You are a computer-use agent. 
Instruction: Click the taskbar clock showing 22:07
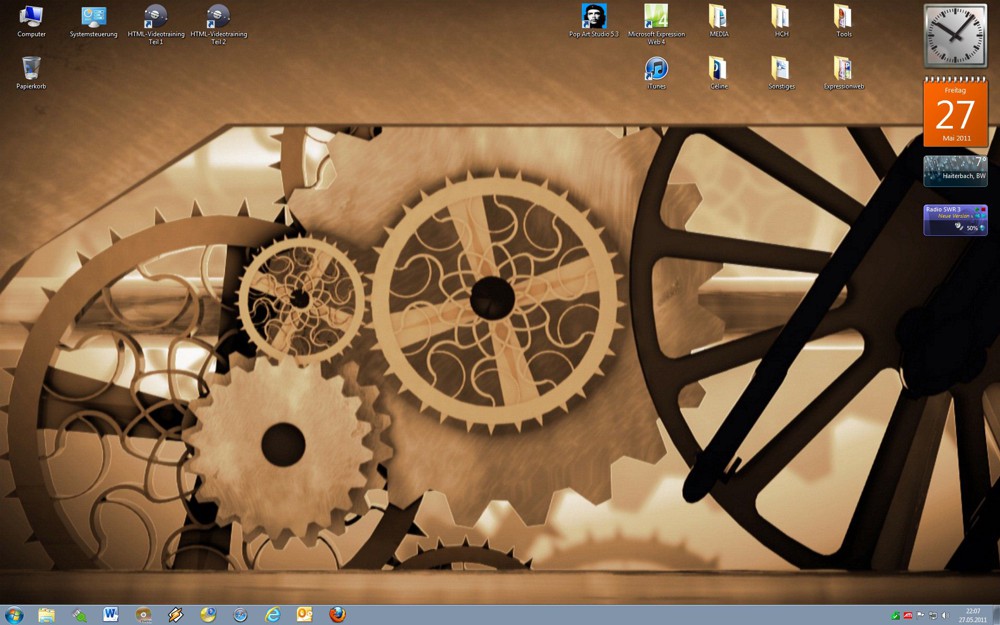coord(973,614)
